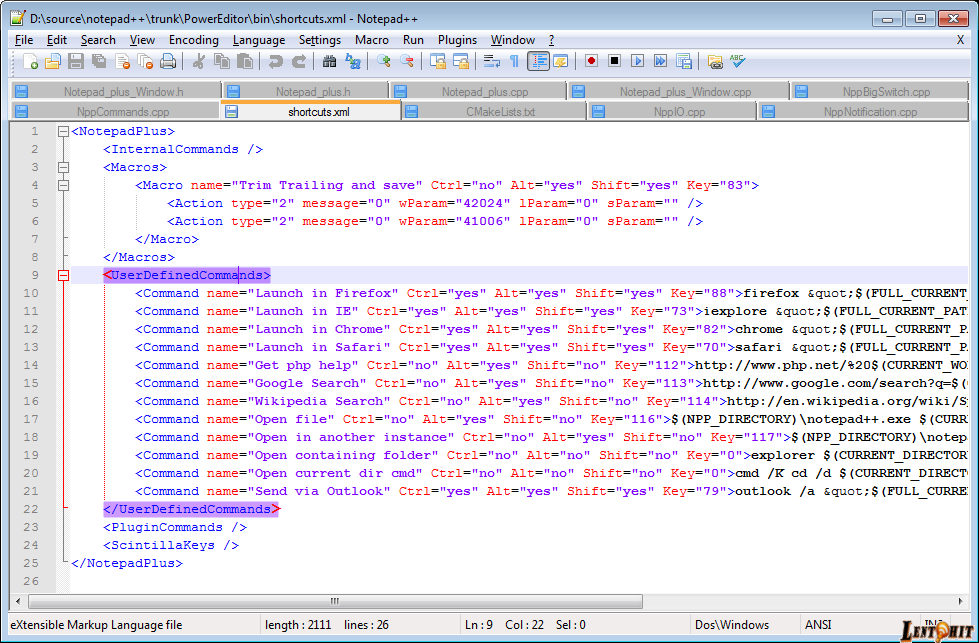Image resolution: width=979 pixels, height=643 pixels.
Task: Close document with menu bar X
Action: [960, 40]
